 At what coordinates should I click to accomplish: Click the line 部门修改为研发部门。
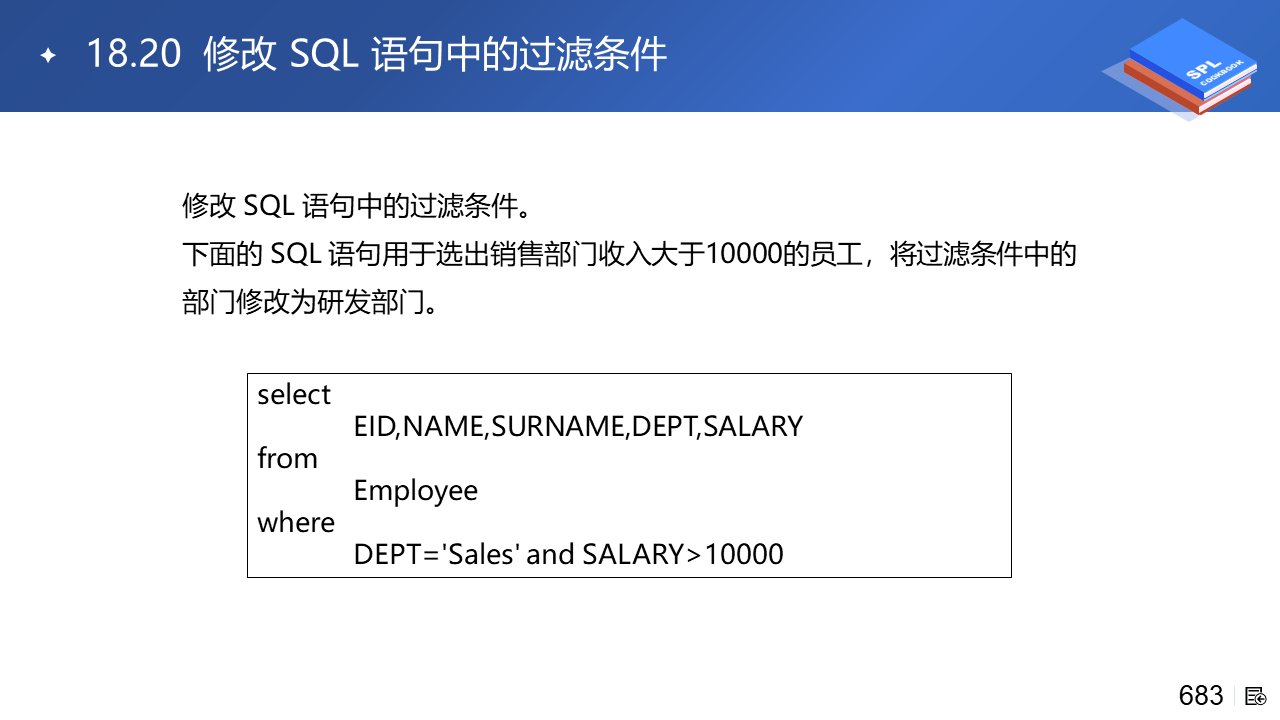(310, 303)
